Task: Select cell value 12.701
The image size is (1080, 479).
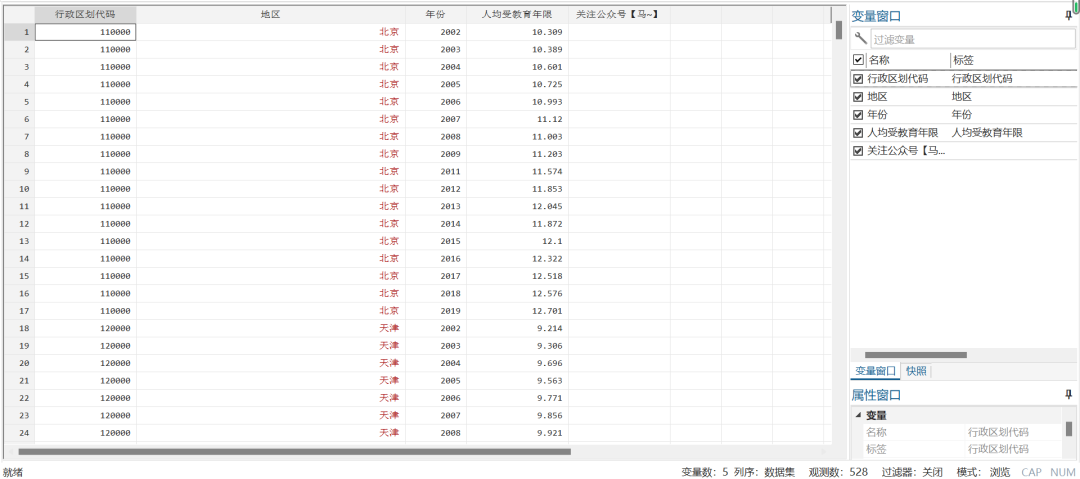Action: (x=517, y=310)
